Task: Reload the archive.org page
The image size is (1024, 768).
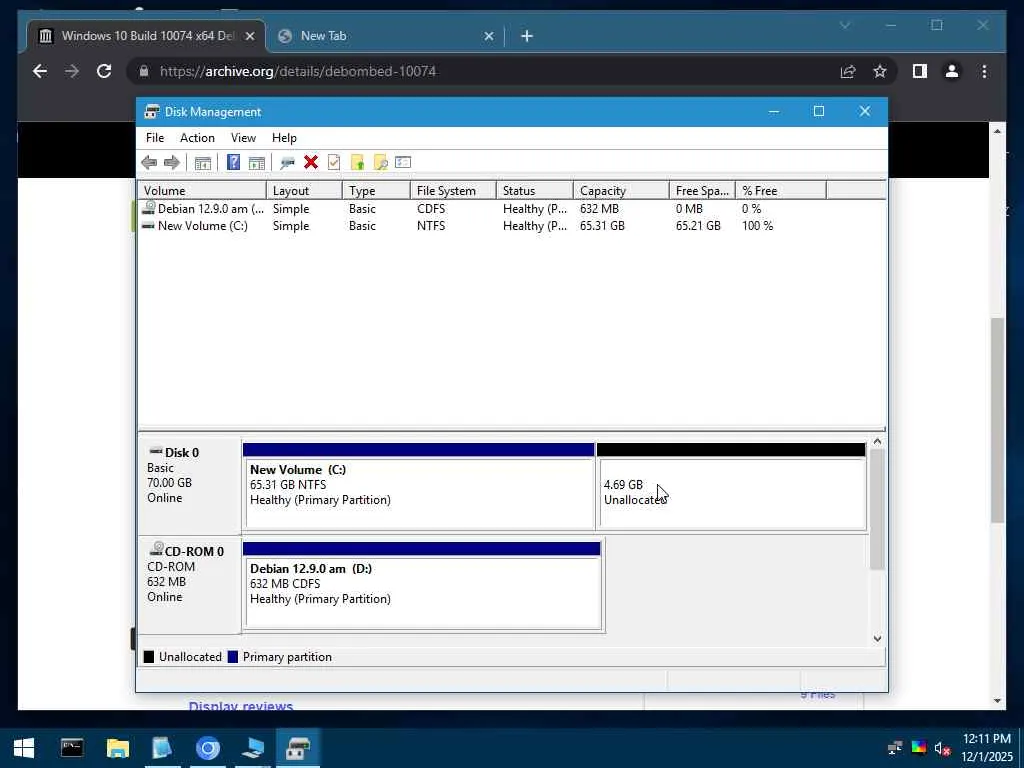Action: coord(104,71)
